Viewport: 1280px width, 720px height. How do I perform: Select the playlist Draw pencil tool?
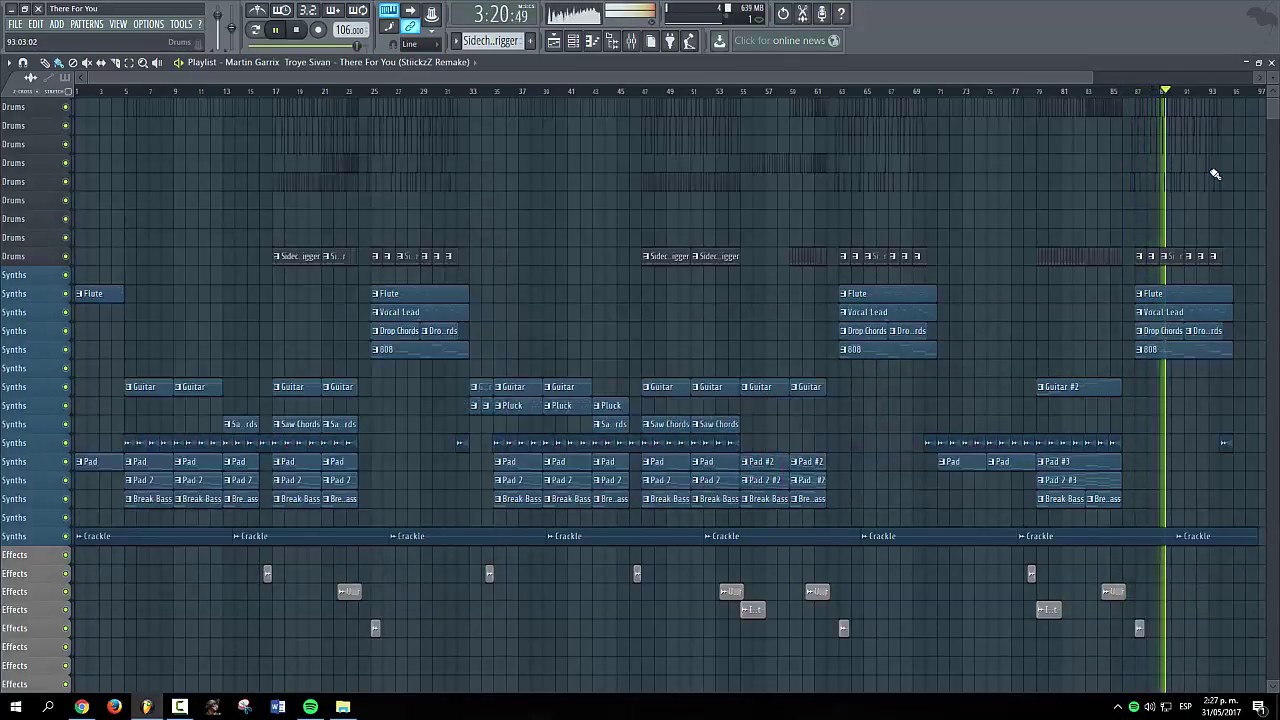pos(45,62)
